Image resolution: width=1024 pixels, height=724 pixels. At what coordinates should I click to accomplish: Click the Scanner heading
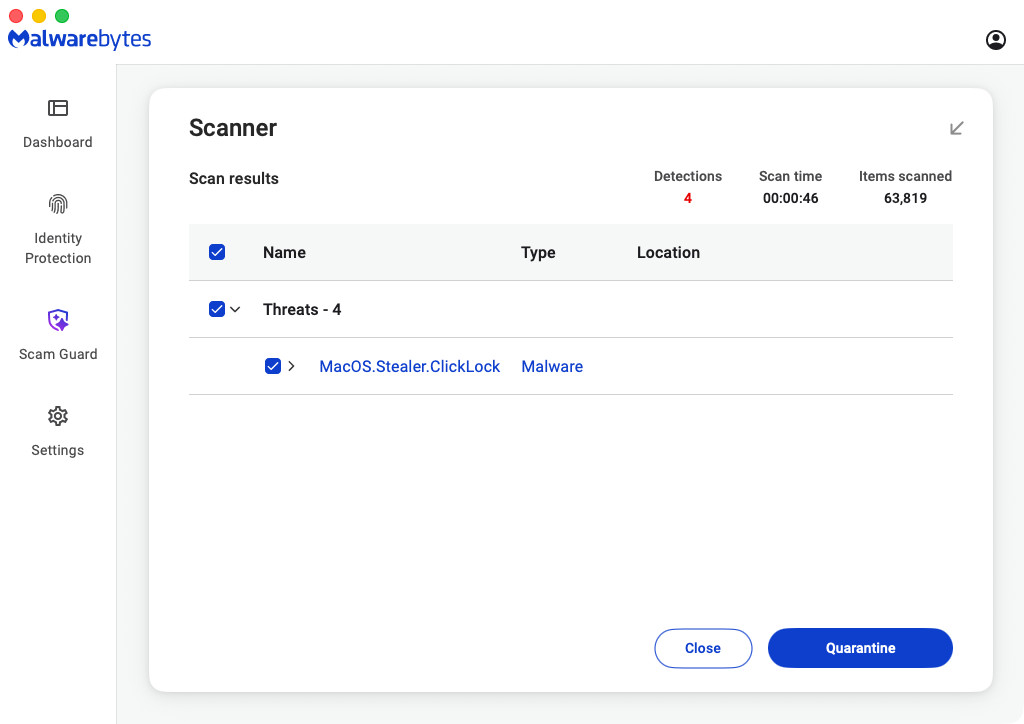click(232, 128)
